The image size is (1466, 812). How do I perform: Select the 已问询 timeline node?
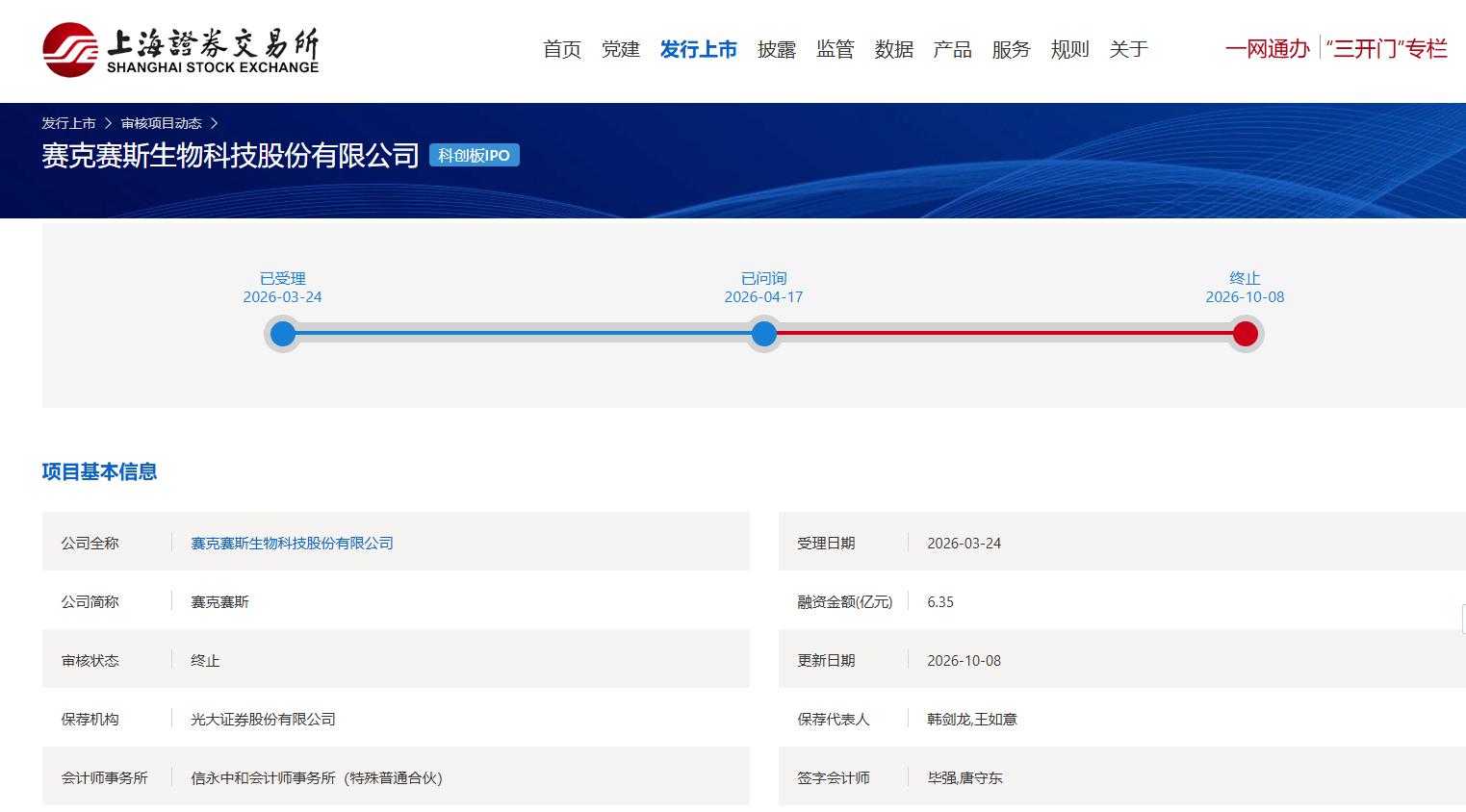[764, 334]
